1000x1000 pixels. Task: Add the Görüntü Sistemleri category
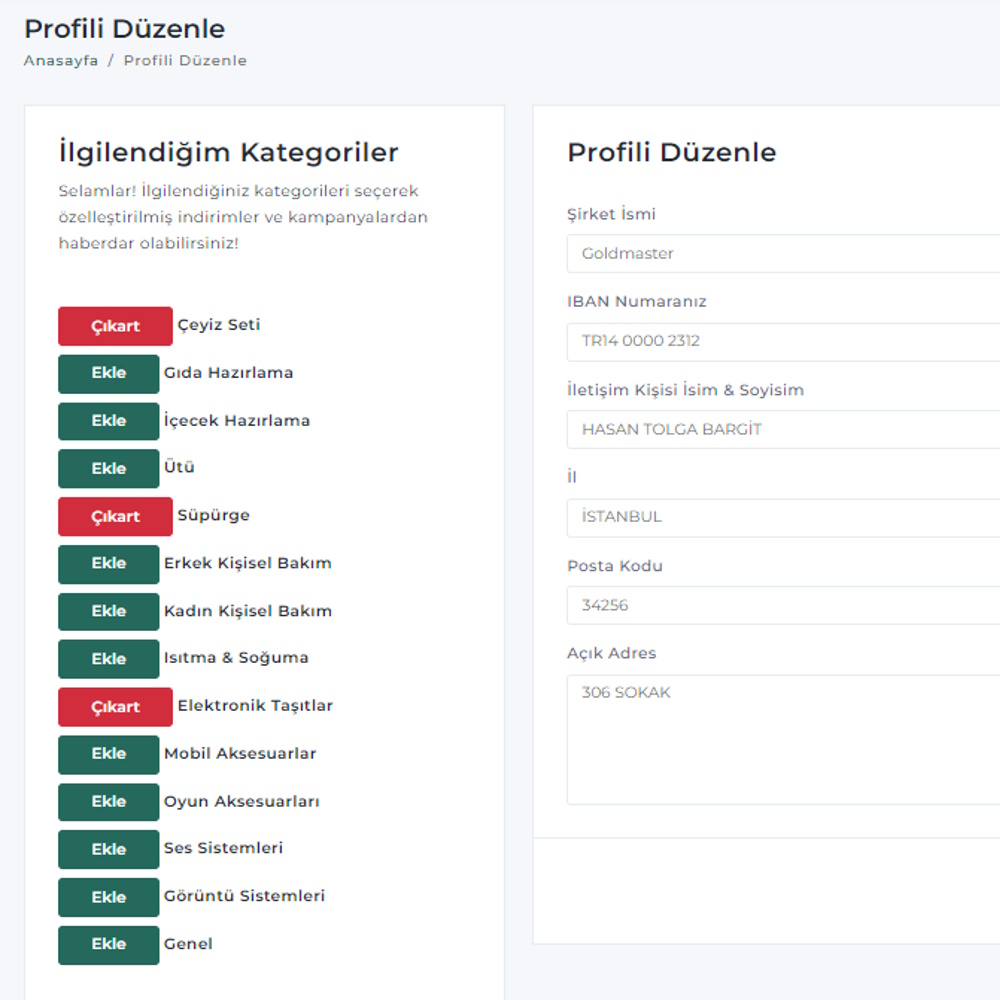click(x=108, y=897)
